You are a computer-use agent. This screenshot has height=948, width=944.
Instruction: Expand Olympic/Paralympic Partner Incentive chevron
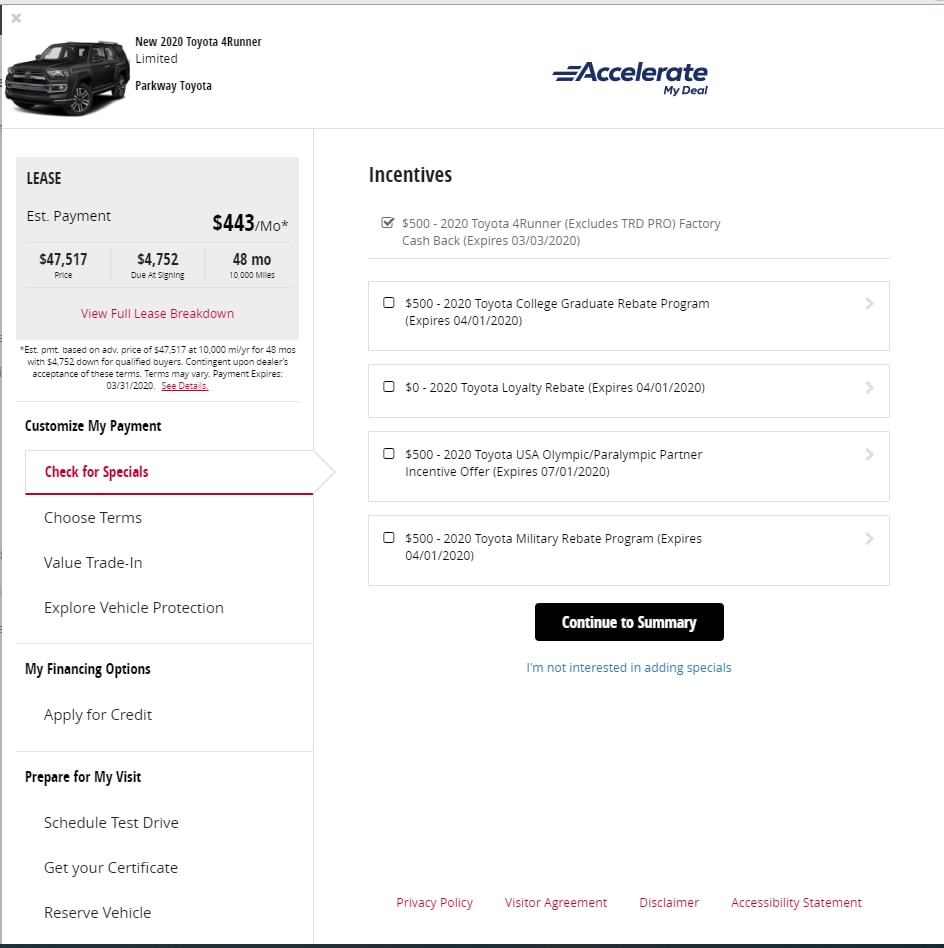870,455
